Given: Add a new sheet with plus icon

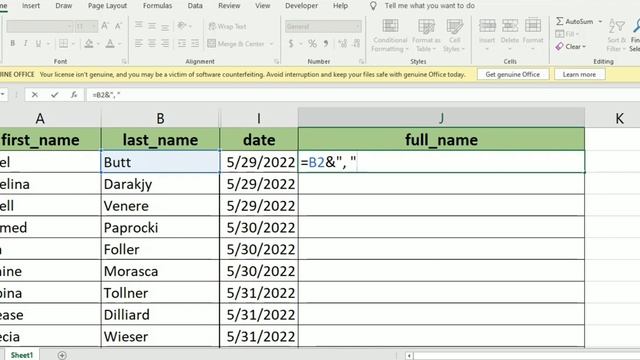Looking at the screenshot, I should [62, 356].
